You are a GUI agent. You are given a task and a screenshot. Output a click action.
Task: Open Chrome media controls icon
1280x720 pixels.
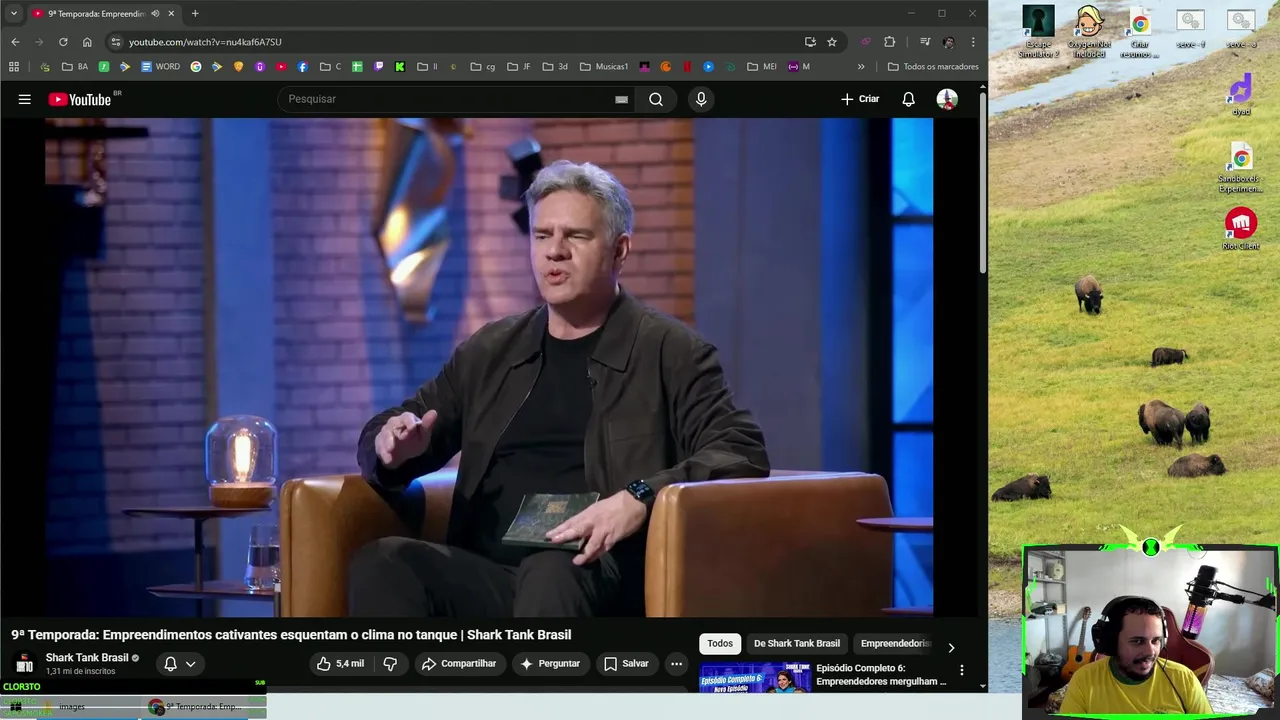[924, 42]
